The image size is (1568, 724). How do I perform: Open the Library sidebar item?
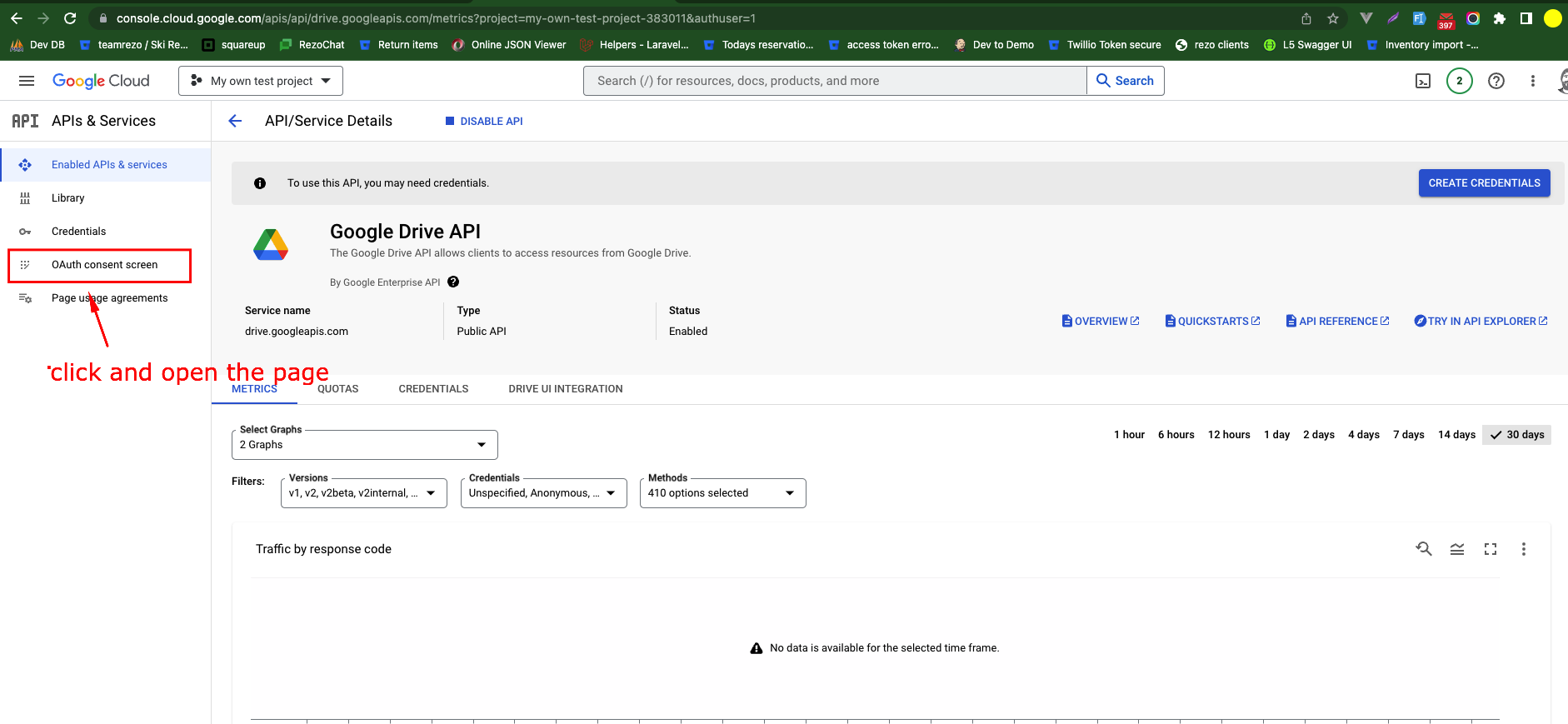tap(106, 198)
